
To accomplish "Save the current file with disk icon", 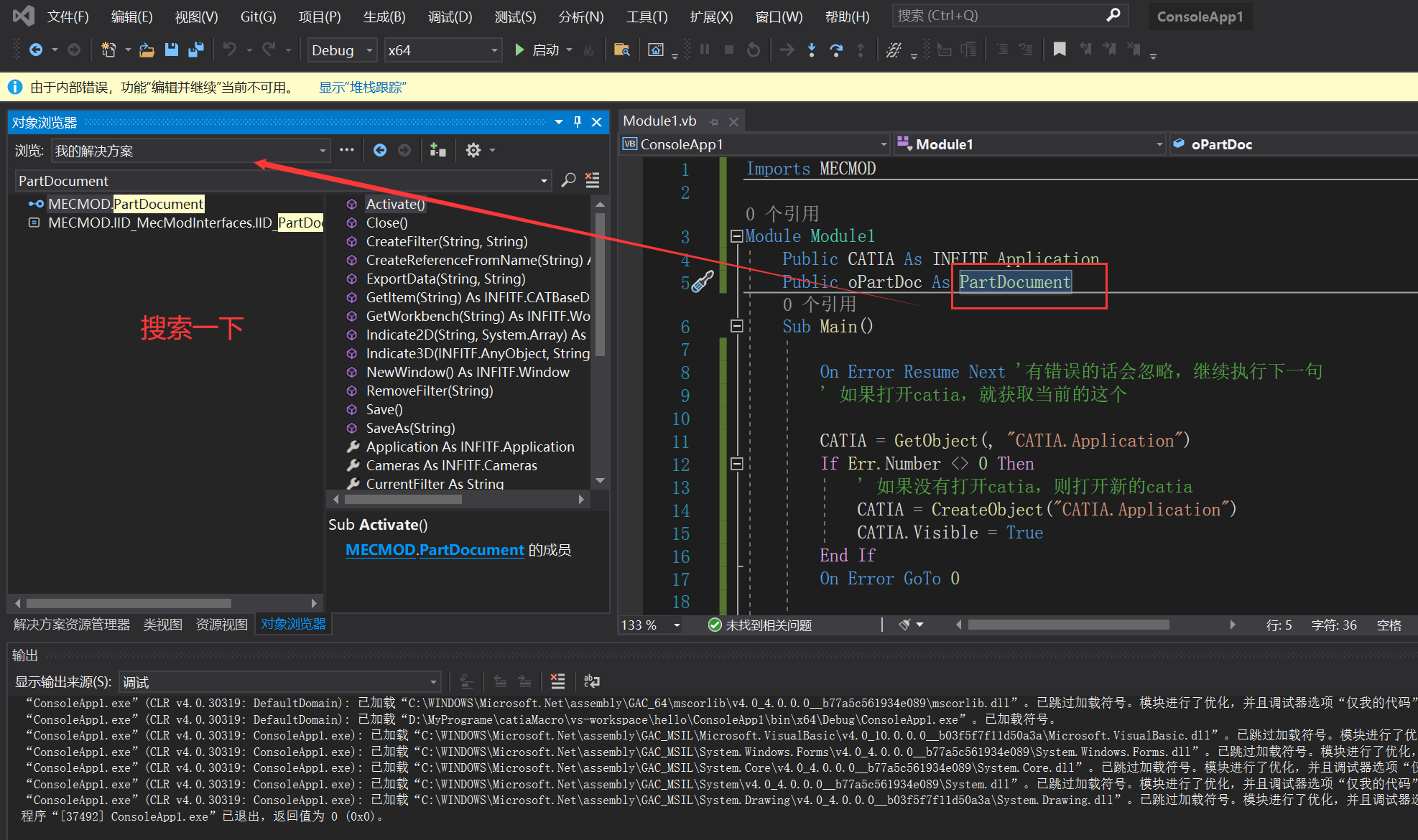I will coord(171,50).
